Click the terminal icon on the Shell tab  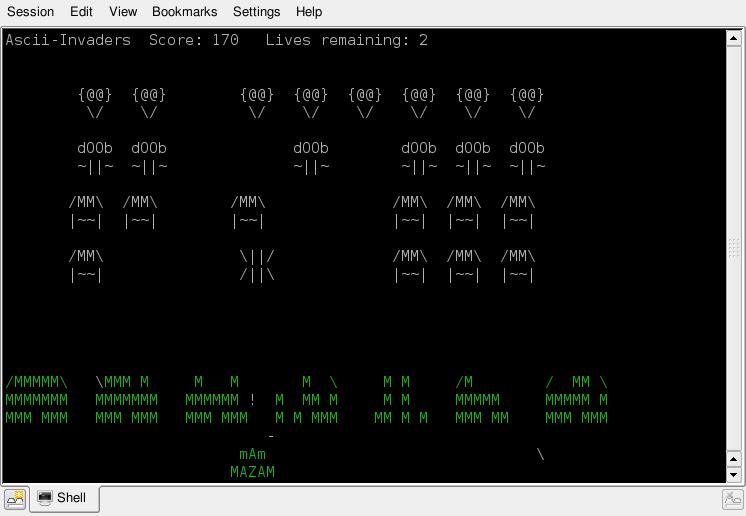click(x=45, y=498)
